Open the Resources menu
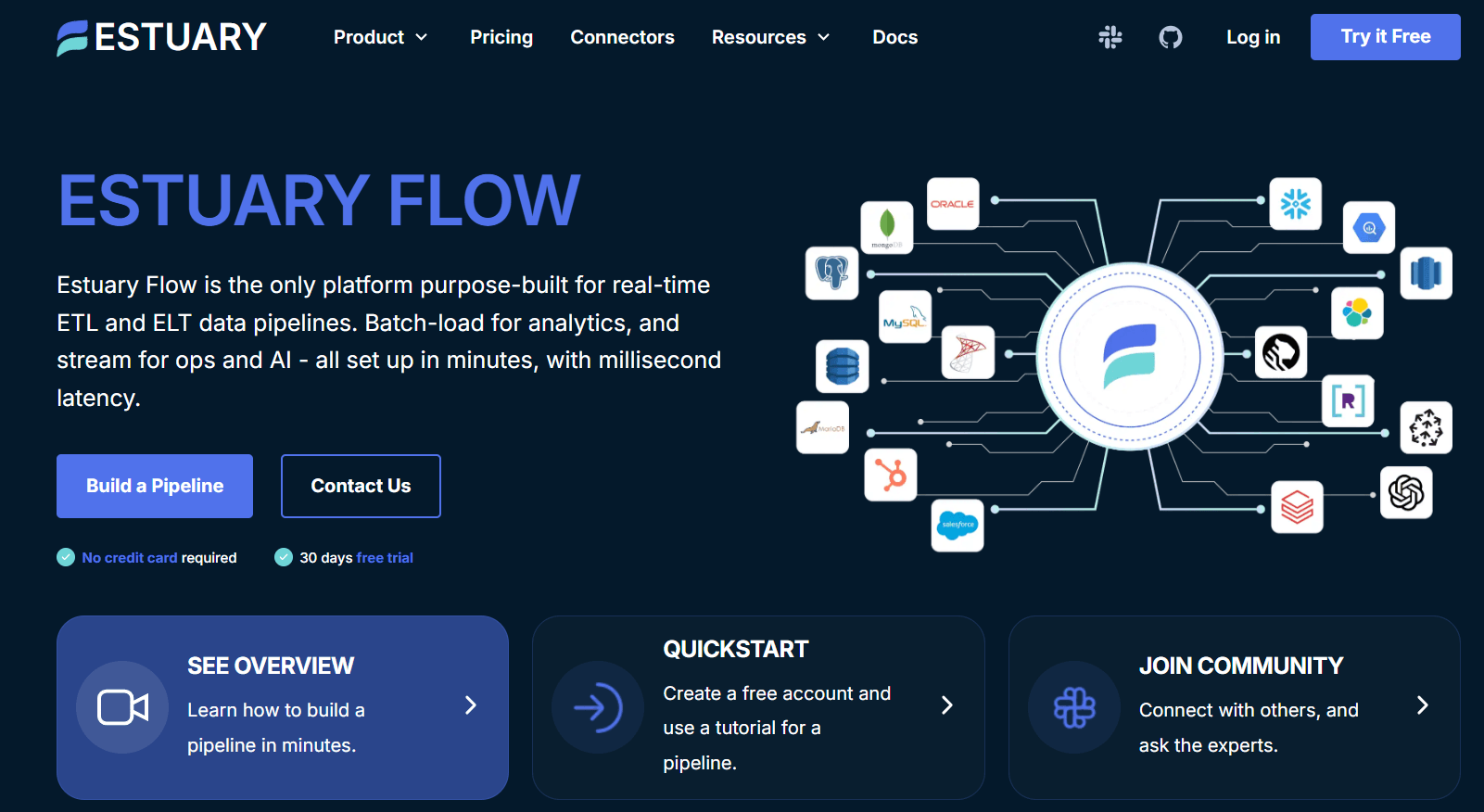The image size is (1484, 812). coord(771,37)
